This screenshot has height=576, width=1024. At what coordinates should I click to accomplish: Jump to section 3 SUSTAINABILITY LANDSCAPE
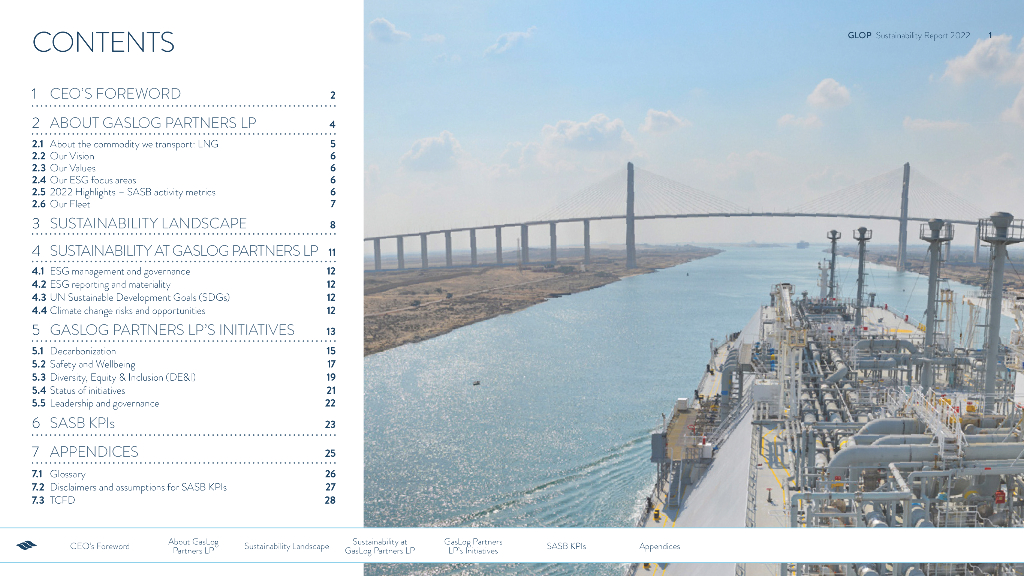click(184, 223)
